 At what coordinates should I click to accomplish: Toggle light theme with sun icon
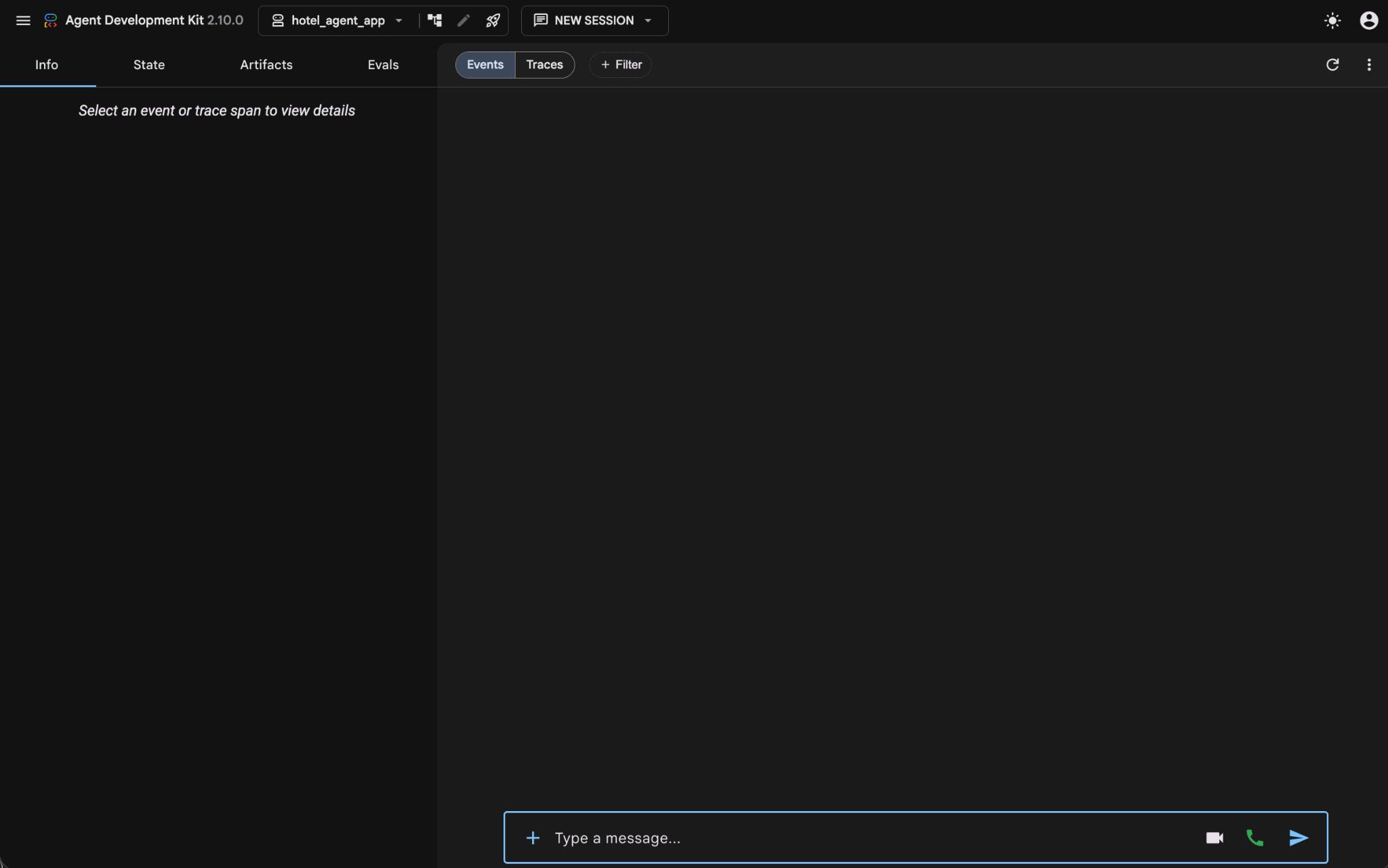point(1332,20)
